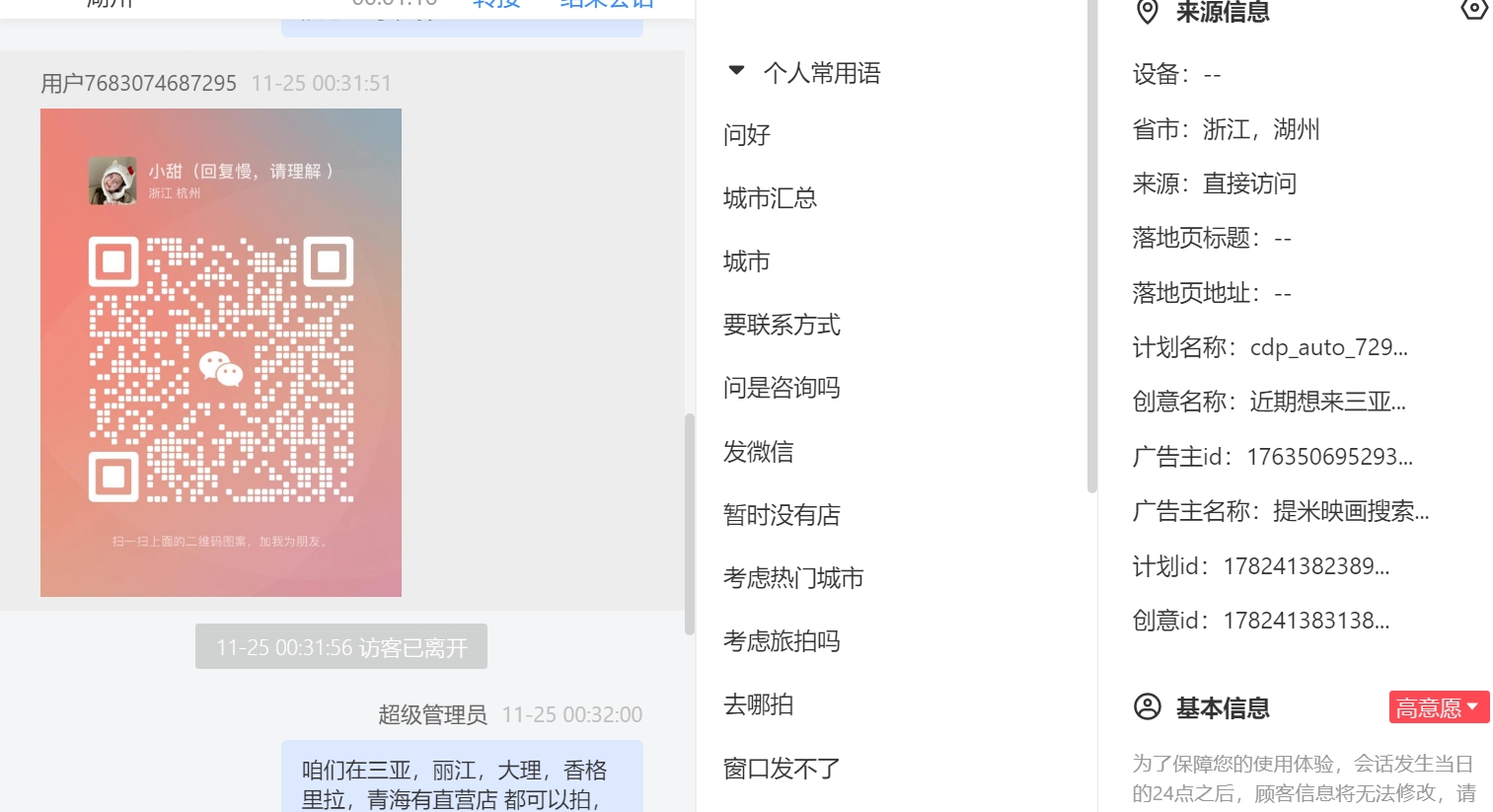Click the settings icon in 来源信息 header
Viewport: 1493px width, 812px height.
1473,10
